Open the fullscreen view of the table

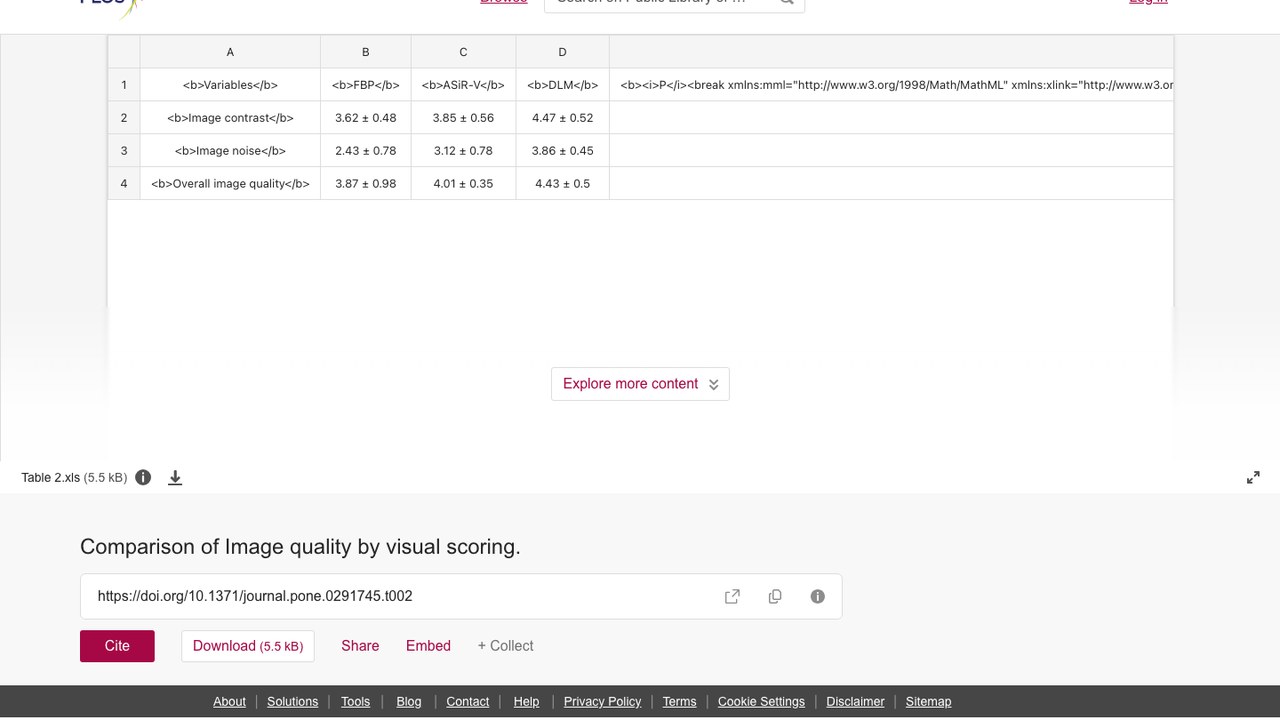tap(1253, 478)
